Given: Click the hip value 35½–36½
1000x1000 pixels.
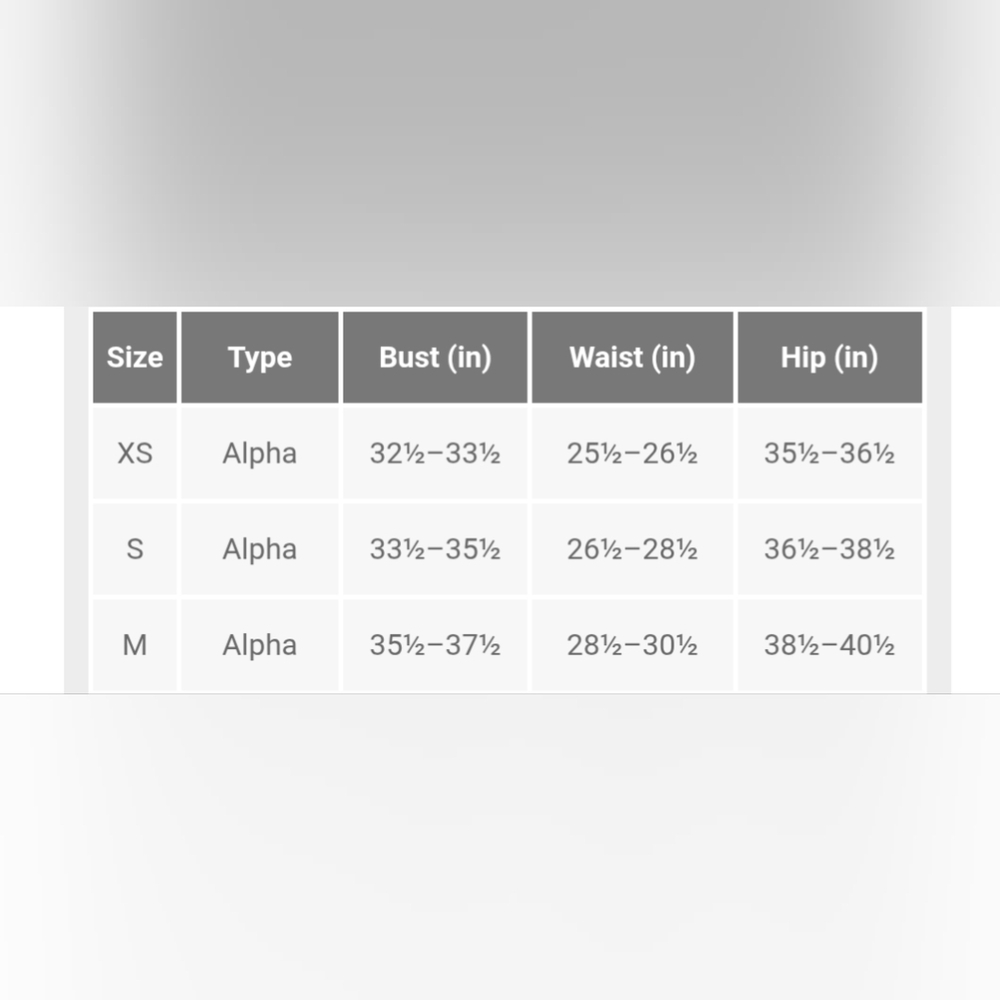Looking at the screenshot, I should pos(830,453).
